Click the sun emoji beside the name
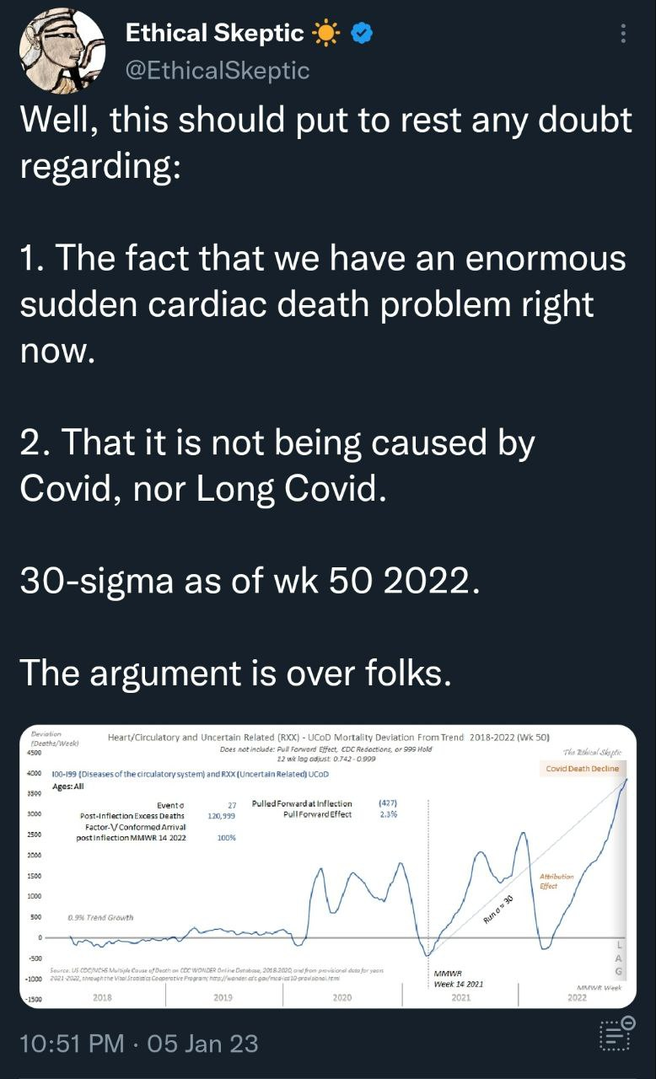This screenshot has height=1079, width=656. pos(326,34)
